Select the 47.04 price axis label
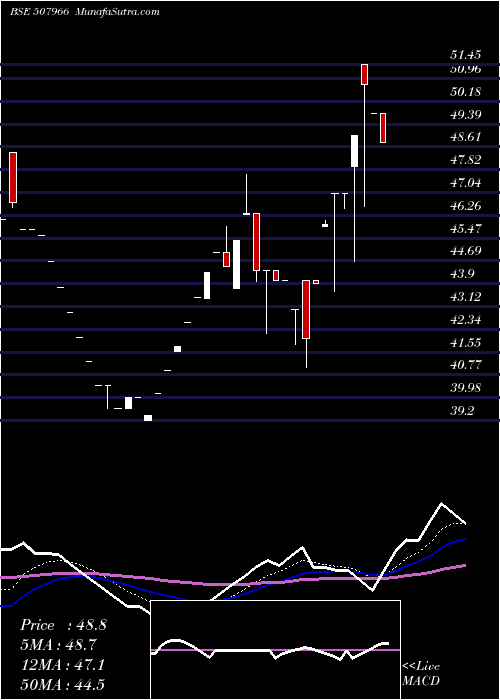 tap(466, 183)
